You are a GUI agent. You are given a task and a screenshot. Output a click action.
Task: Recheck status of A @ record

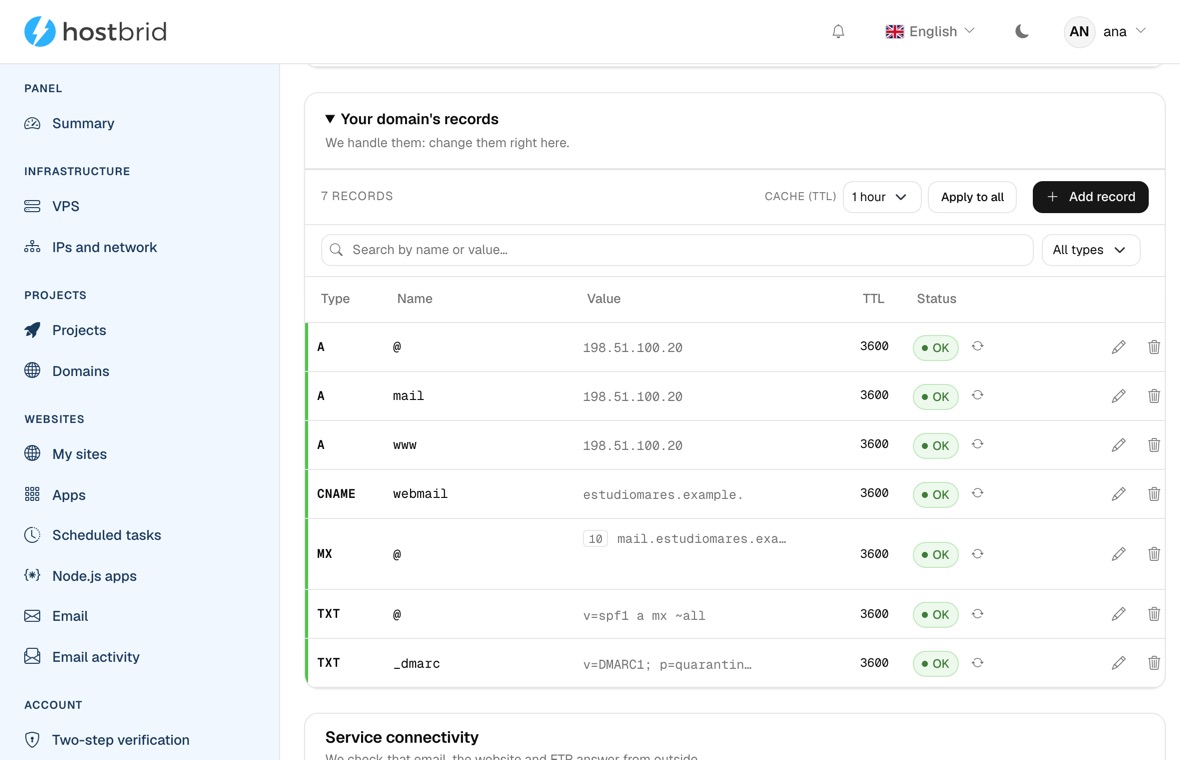(x=977, y=346)
